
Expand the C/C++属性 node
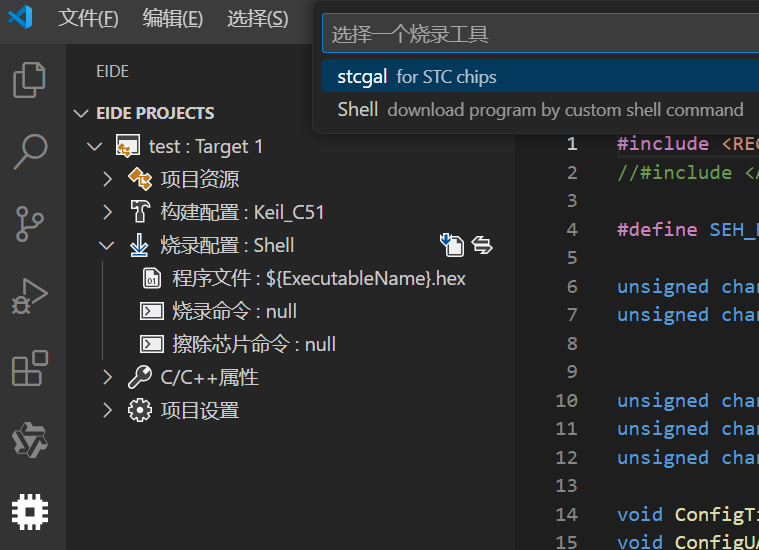(x=107, y=377)
